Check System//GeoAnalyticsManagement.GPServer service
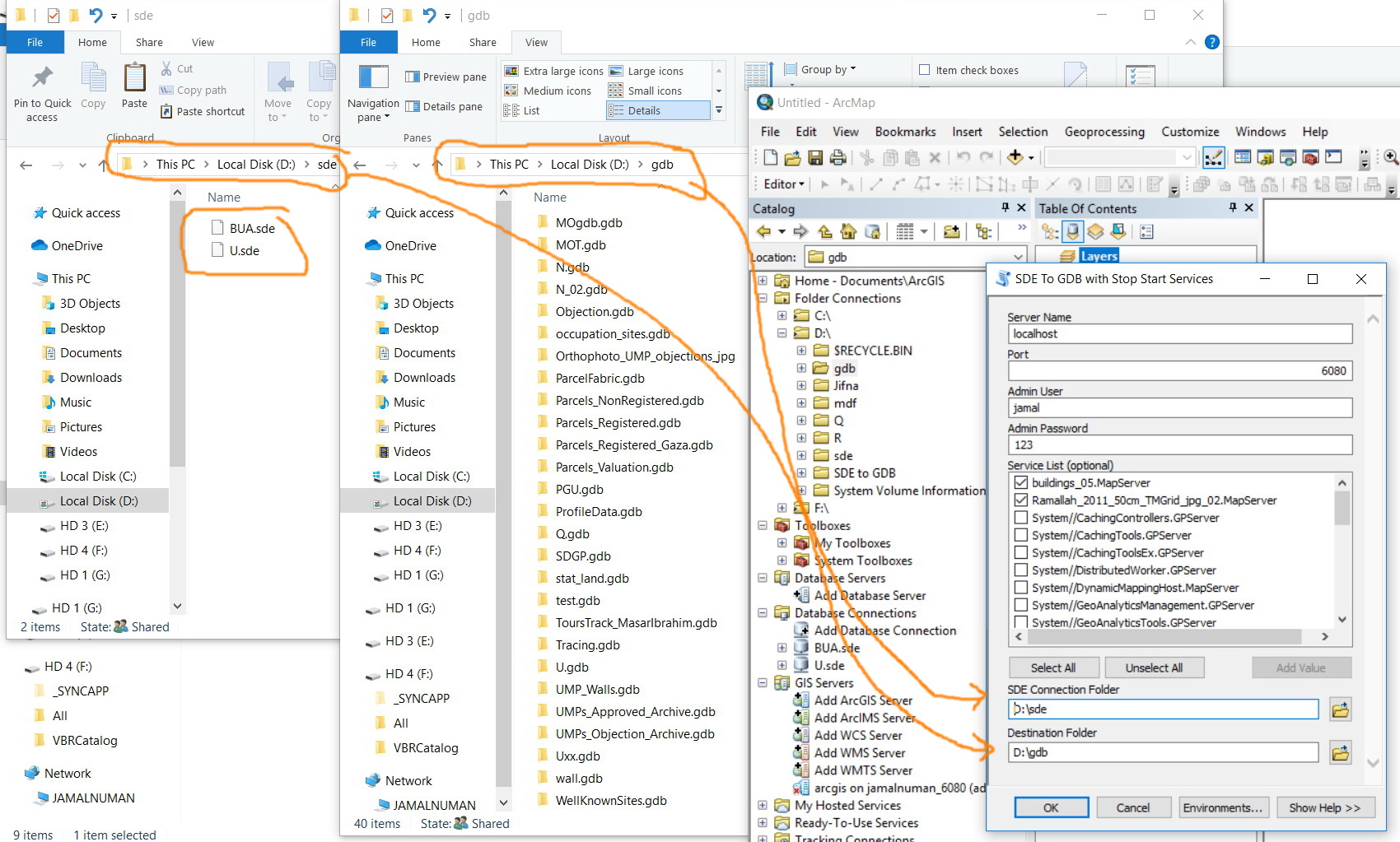This screenshot has height=842, width=1400. click(x=1021, y=605)
